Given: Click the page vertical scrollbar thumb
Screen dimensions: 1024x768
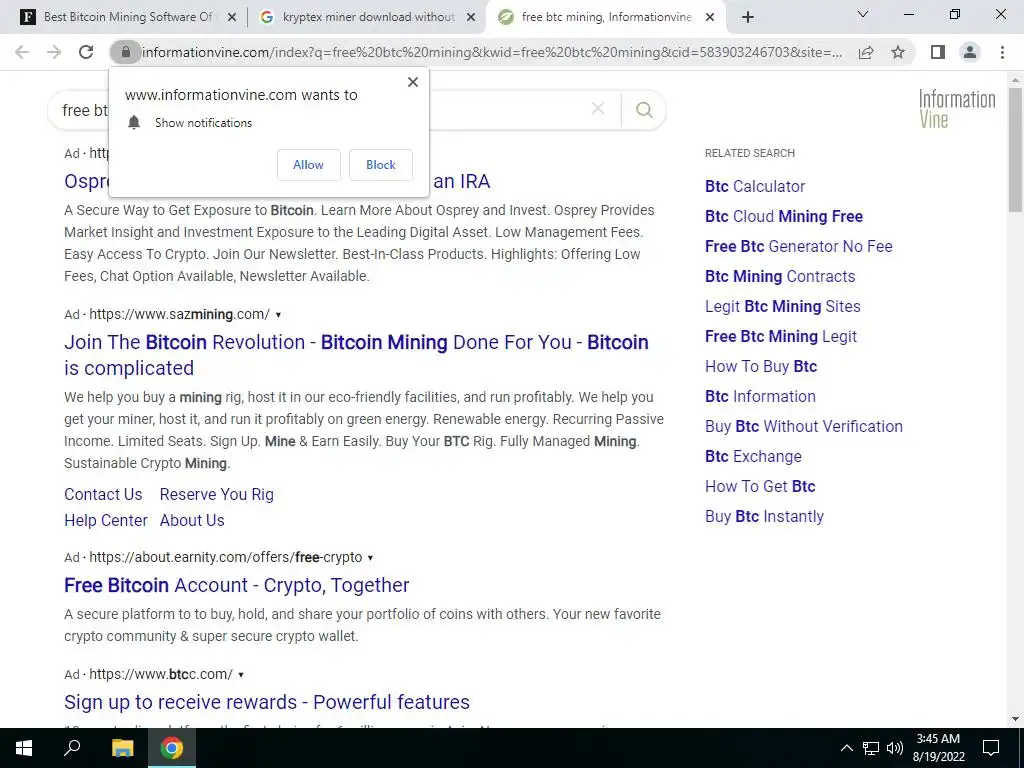Looking at the screenshot, I should tap(1015, 150).
